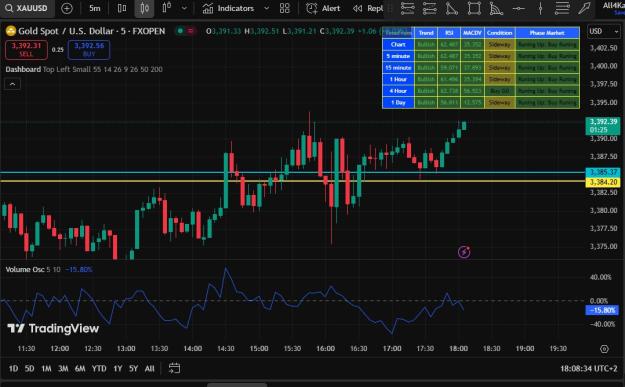The image size is (625, 387).
Task: Expand the Indicators favorites chevron
Action: [x=267, y=8]
